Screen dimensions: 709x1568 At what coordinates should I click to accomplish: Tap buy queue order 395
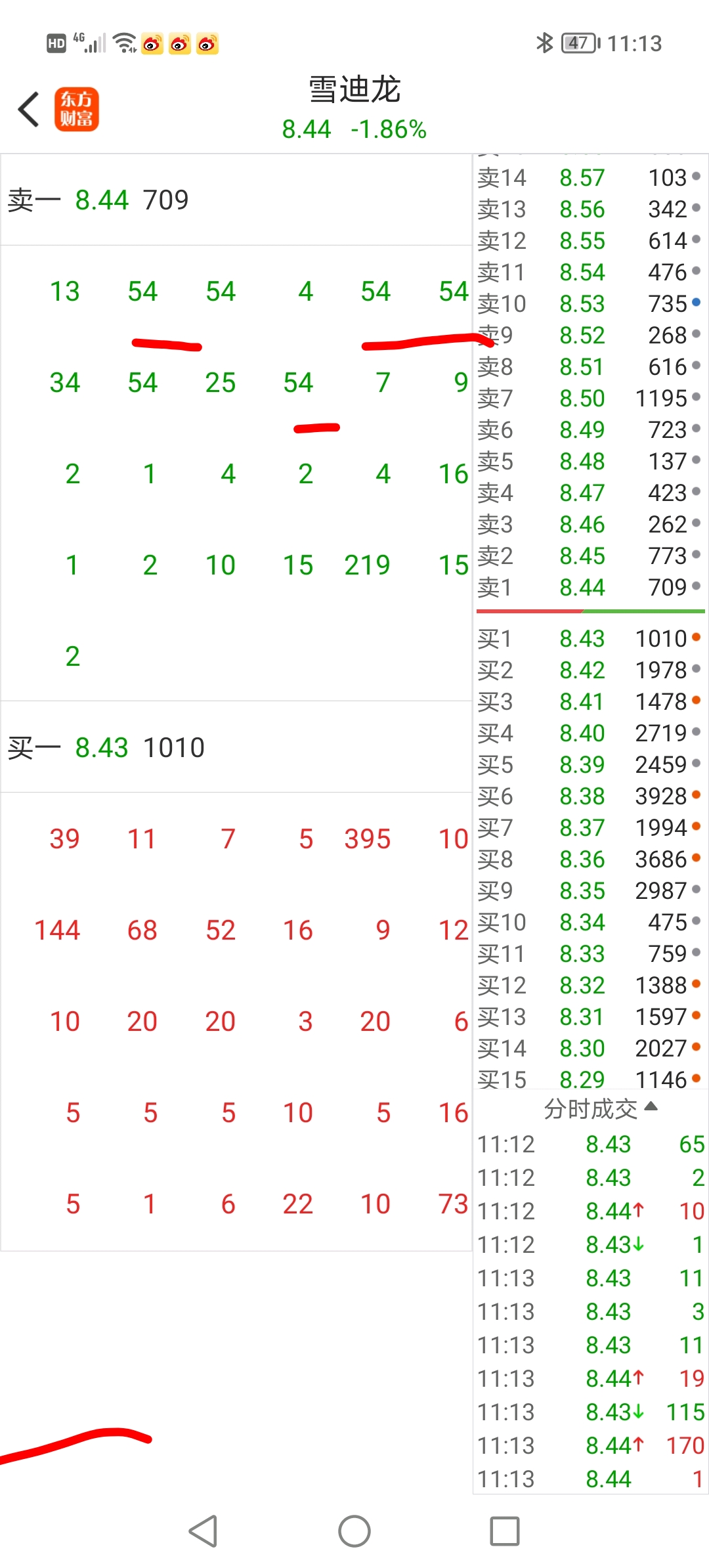pos(368,838)
